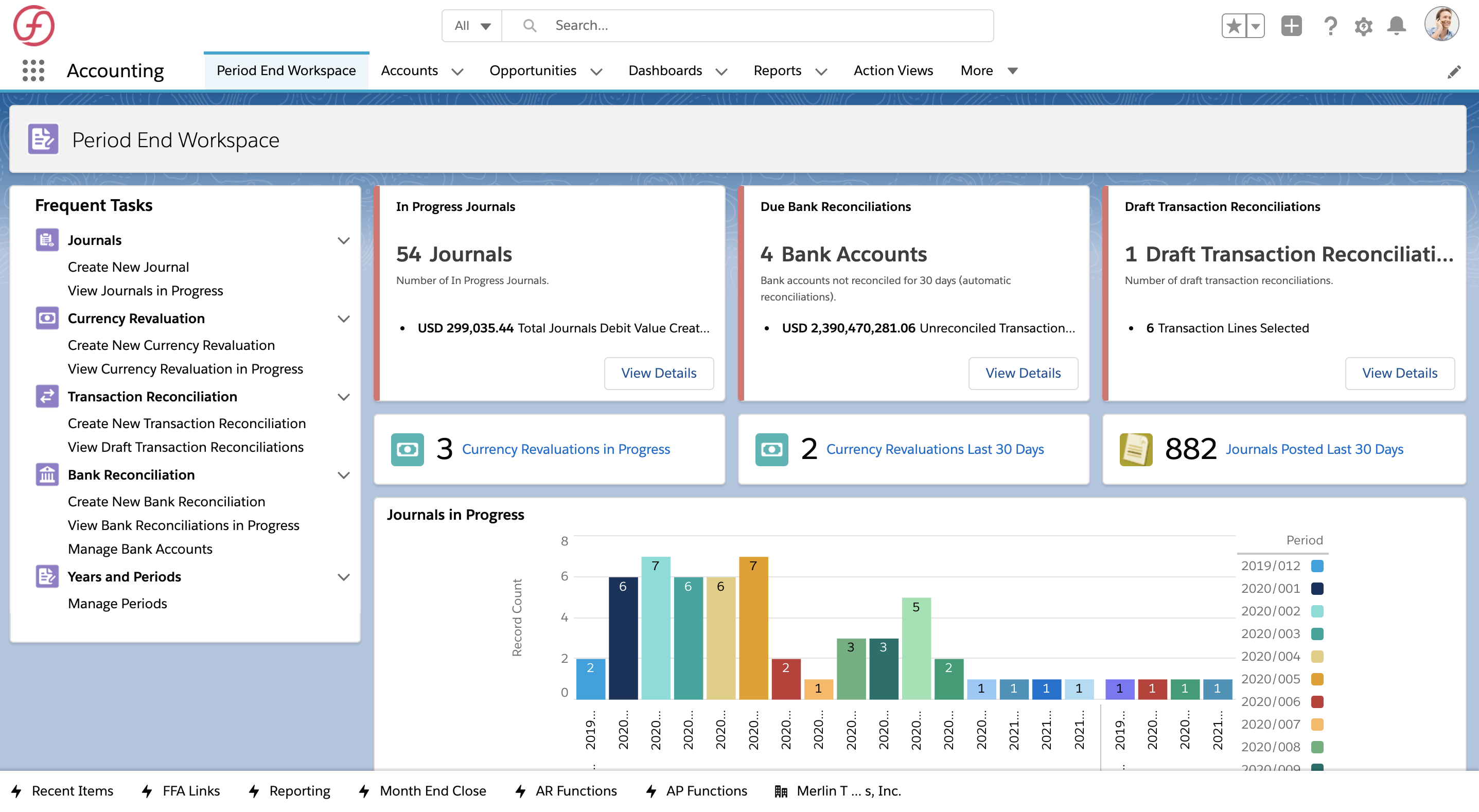Click the edit navigation pencil icon
The width and height of the screenshot is (1479, 812).
point(1454,72)
